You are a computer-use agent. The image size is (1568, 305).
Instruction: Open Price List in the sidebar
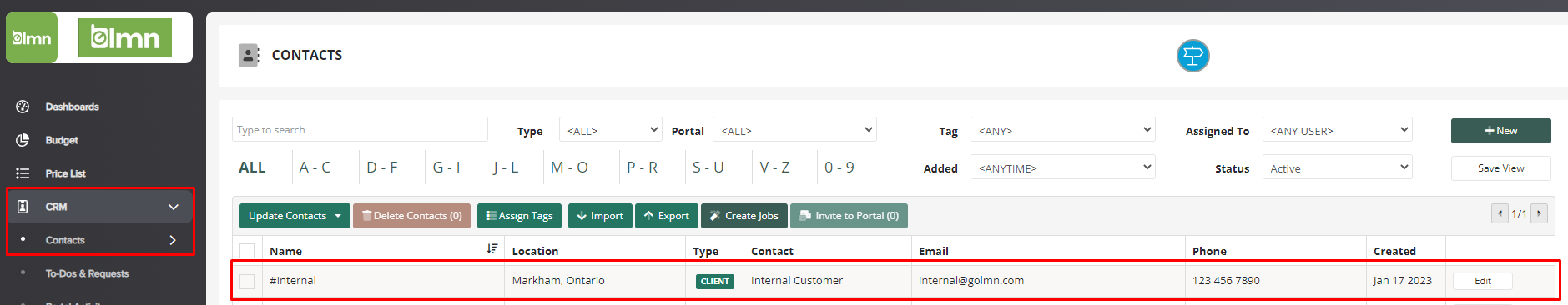[x=66, y=173]
